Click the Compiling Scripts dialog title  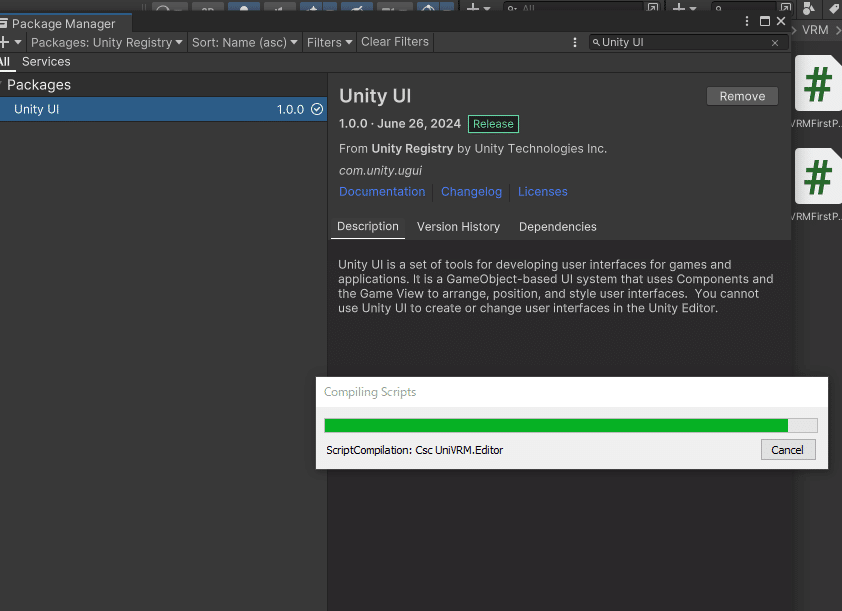[x=370, y=392]
